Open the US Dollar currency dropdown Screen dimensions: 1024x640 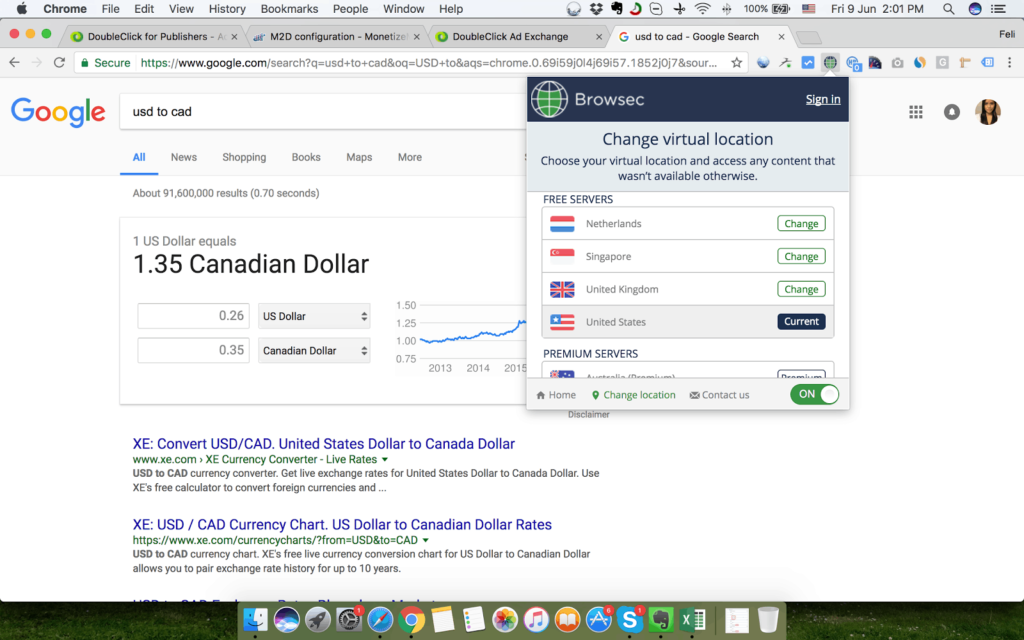[314, 316]
